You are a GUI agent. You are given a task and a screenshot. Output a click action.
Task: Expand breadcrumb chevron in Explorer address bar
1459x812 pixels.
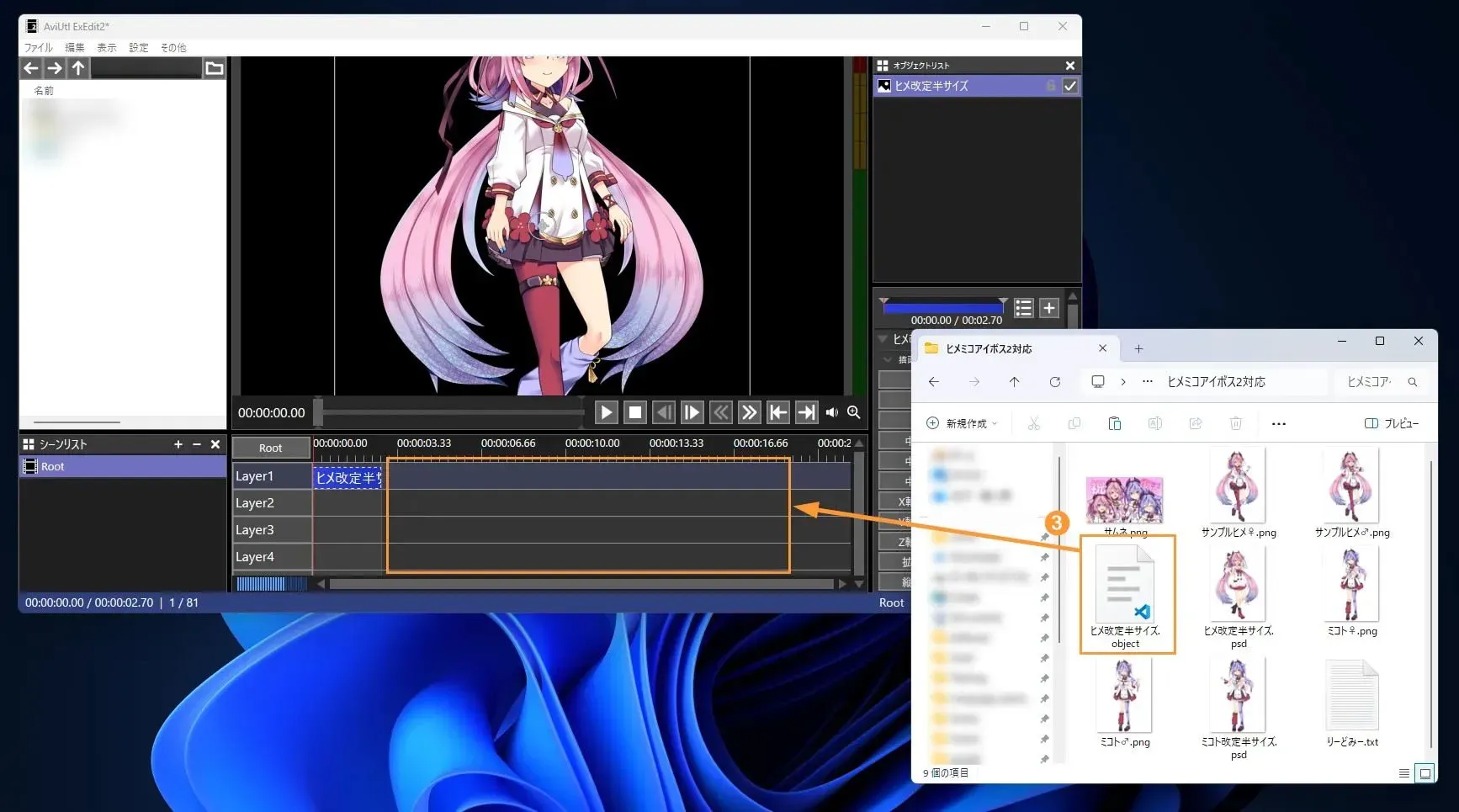(x=1122, y=382)
